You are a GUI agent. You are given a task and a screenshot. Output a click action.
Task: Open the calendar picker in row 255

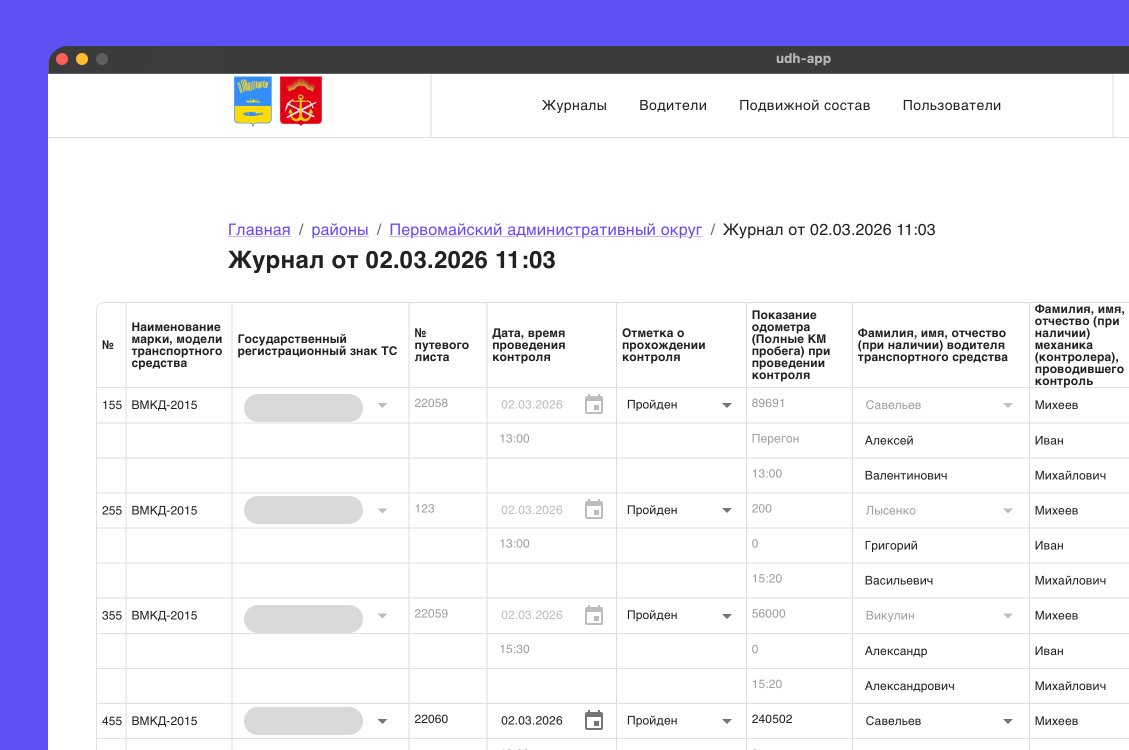(x=594, y=510)
